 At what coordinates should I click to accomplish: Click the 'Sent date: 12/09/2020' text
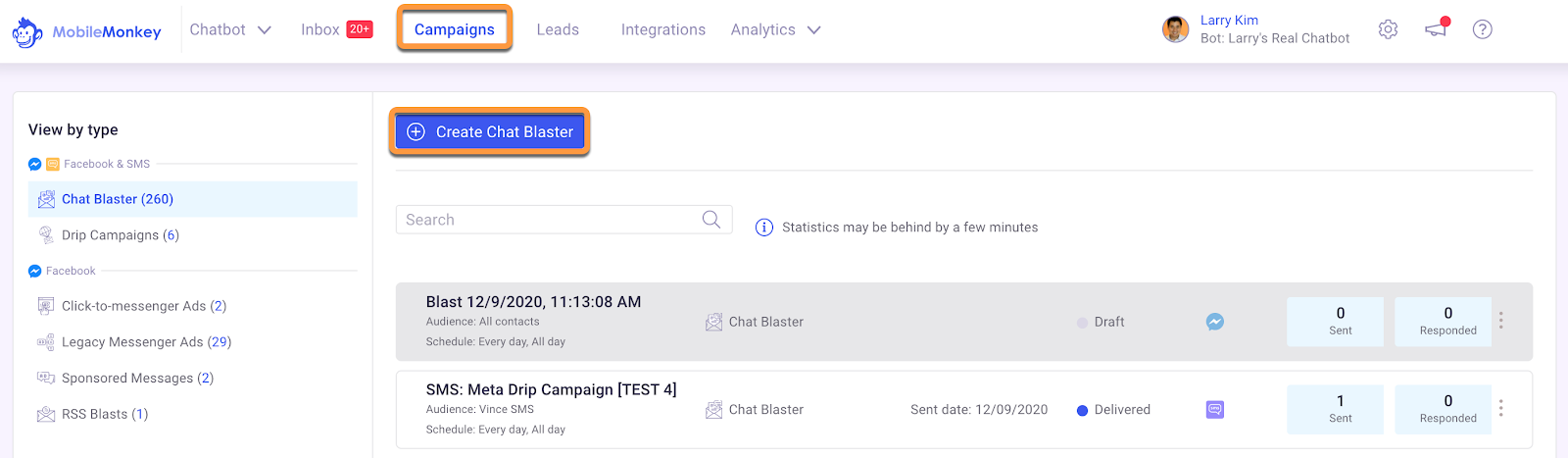tap(979, 410)
